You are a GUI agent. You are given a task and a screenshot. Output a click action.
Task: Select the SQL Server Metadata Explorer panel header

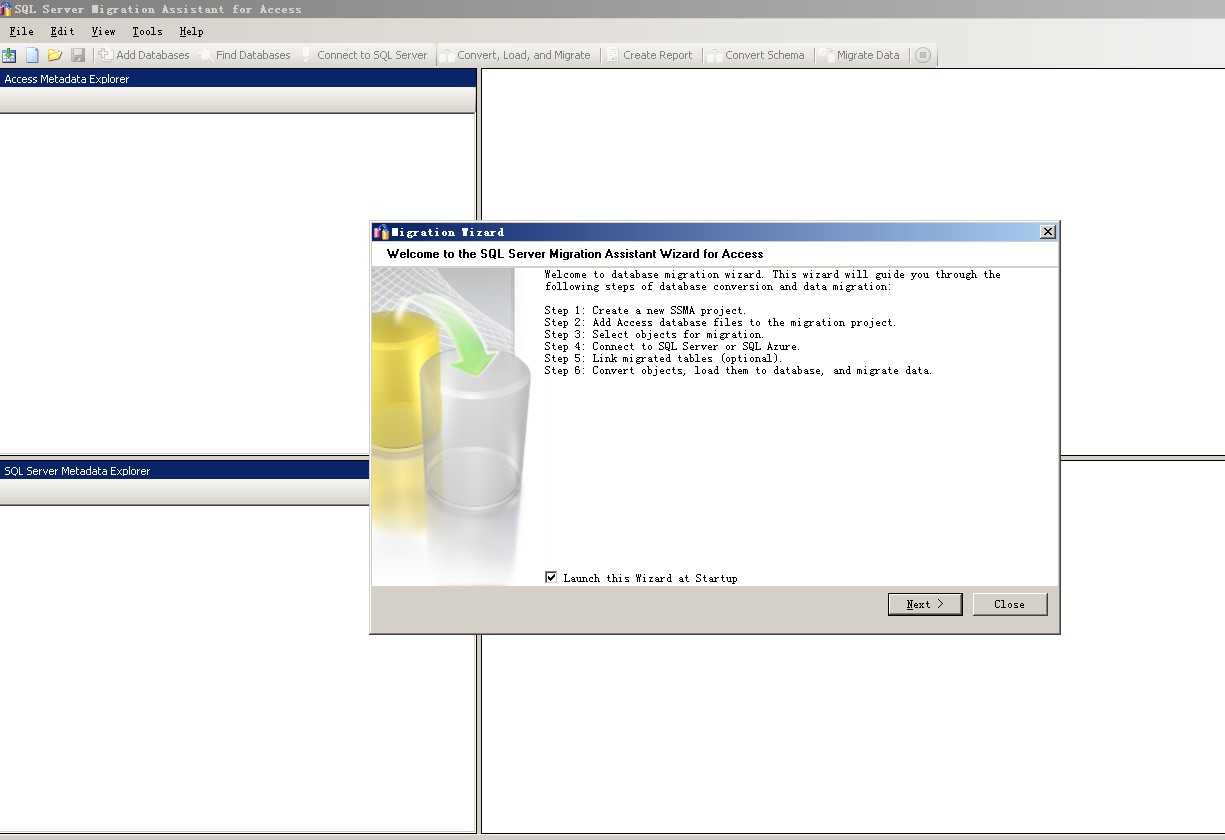coord(185,470)
